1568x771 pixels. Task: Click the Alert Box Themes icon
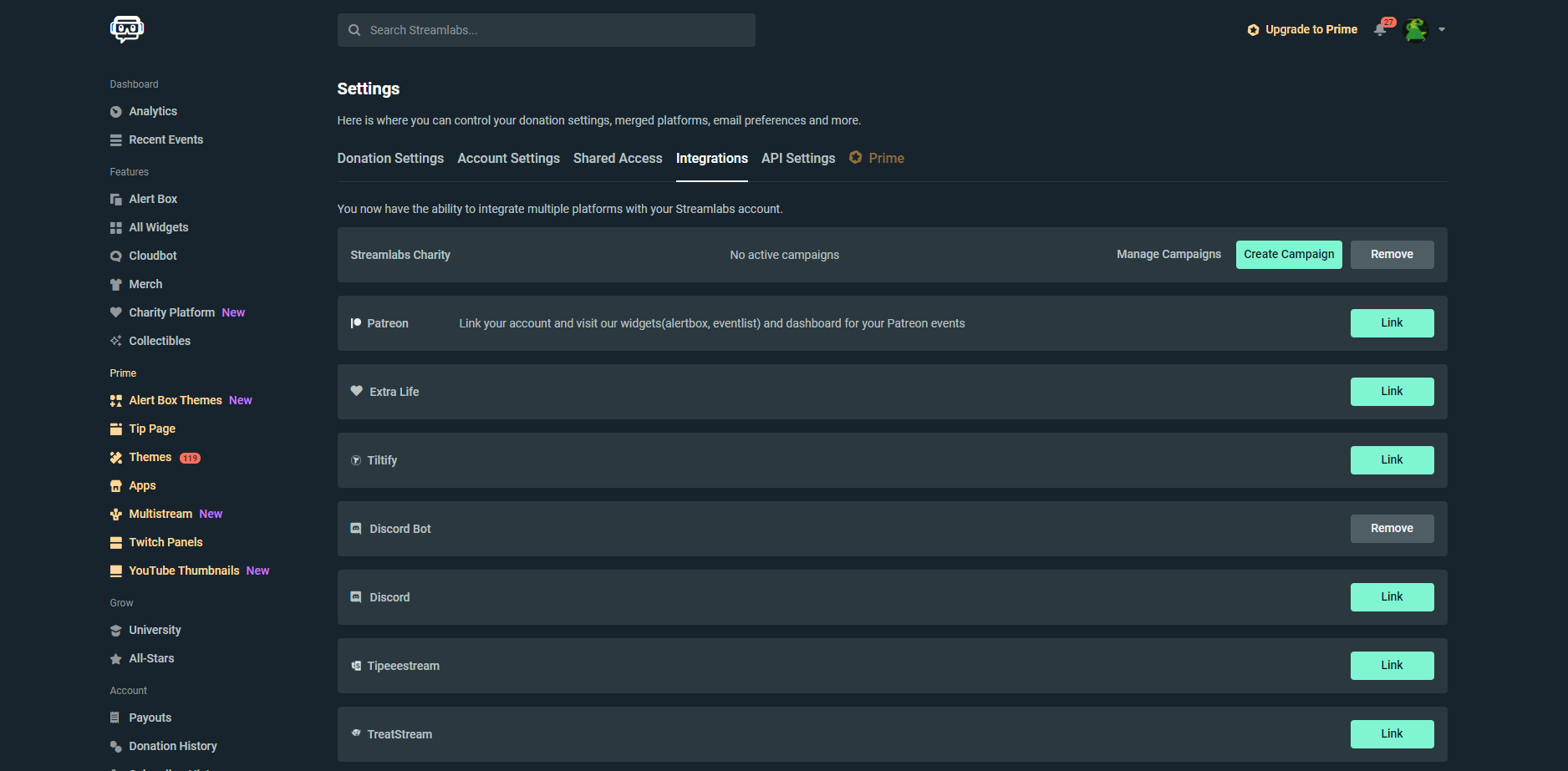[x=116, y=401]
